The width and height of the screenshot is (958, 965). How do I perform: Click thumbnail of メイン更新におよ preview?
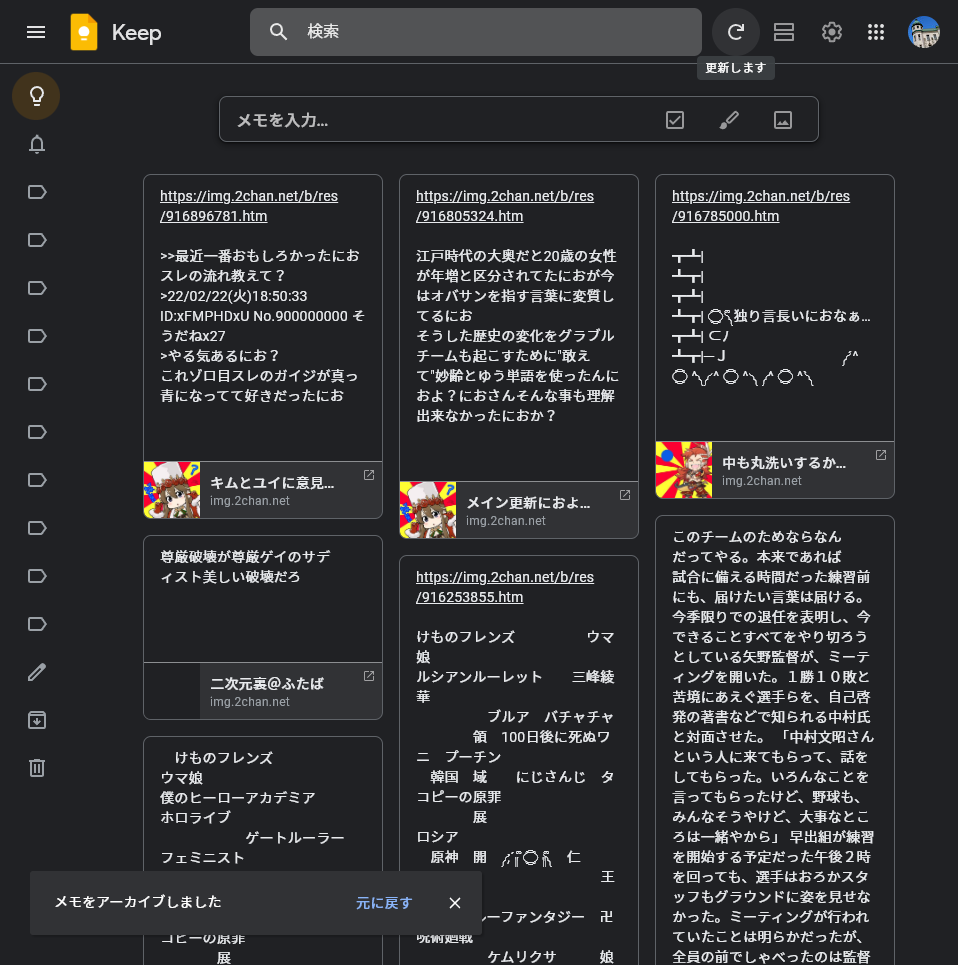click(428, 510)
